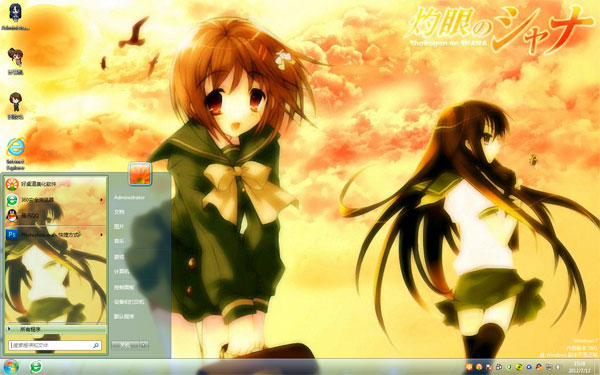
Task: Open 腾讯QQ penguin icon in Start menu
Action: (12, 216)
